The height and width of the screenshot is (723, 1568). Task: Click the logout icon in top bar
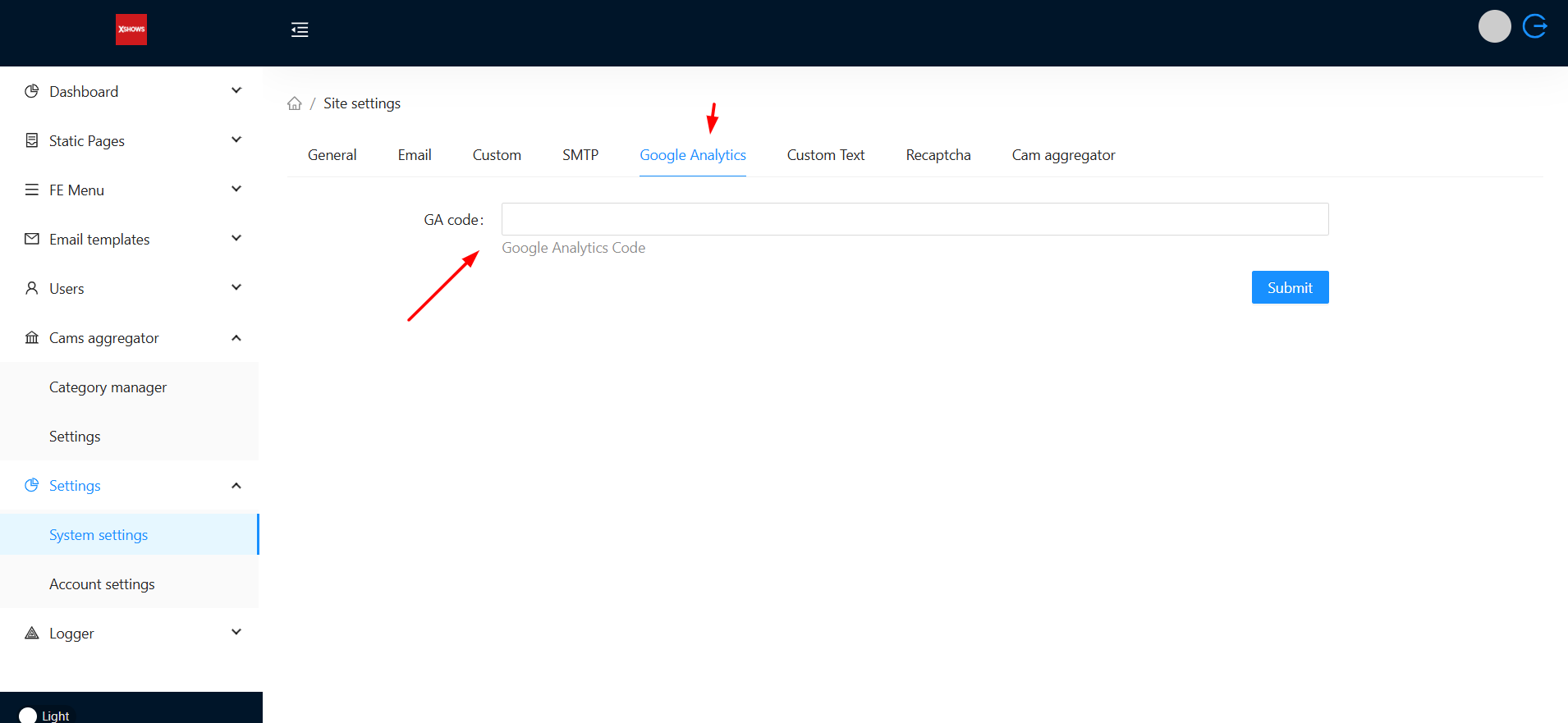tap(1534, 26)
